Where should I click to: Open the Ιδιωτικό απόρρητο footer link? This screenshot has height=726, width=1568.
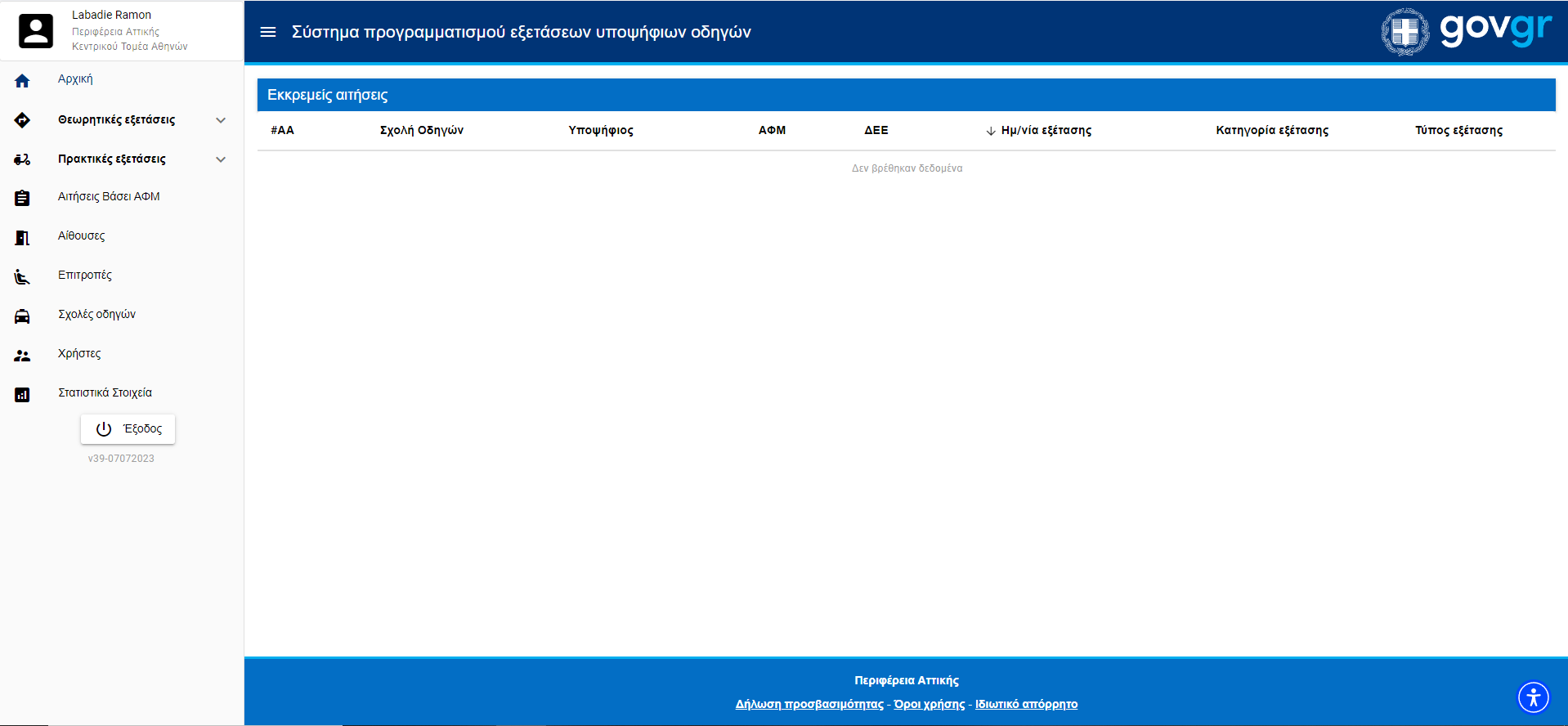click(x=1026, y=704)
